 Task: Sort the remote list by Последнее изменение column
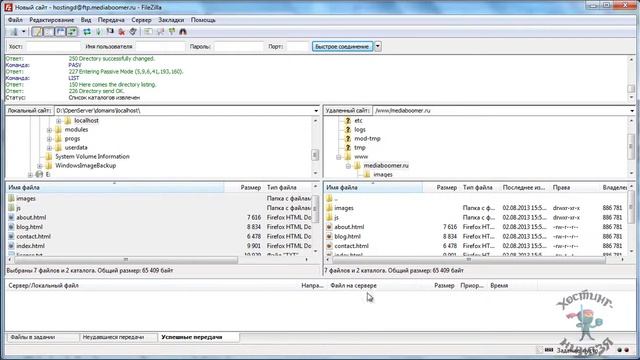click(524, 187)
